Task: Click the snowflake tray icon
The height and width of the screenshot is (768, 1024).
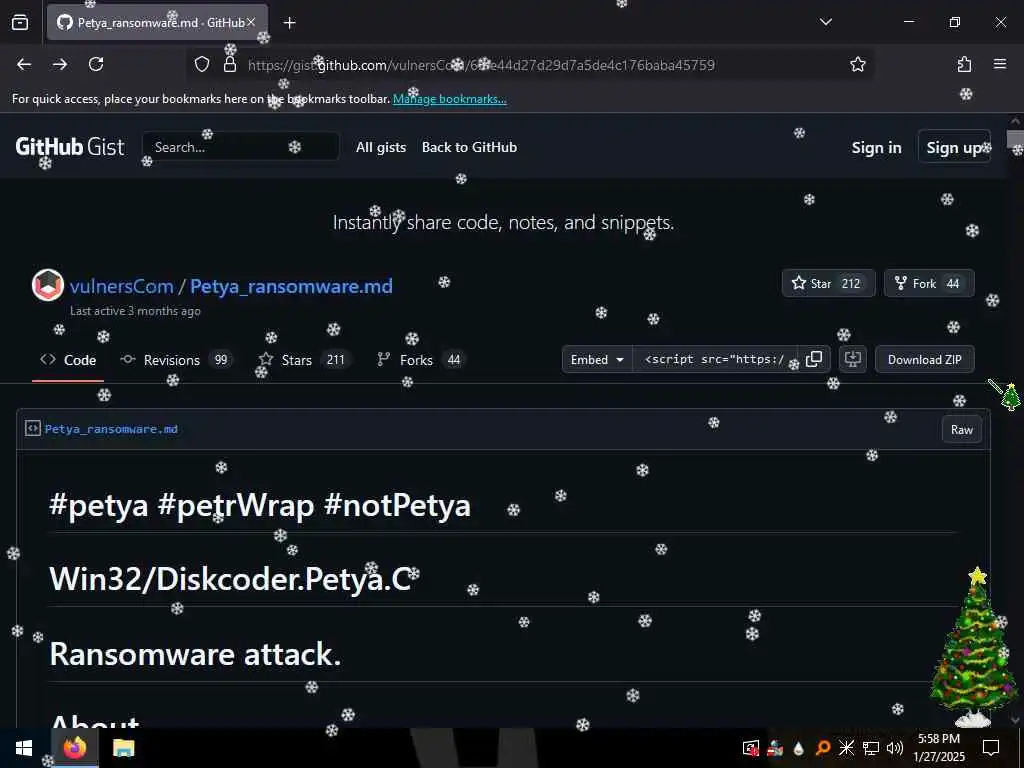Action: click(846, 748)
